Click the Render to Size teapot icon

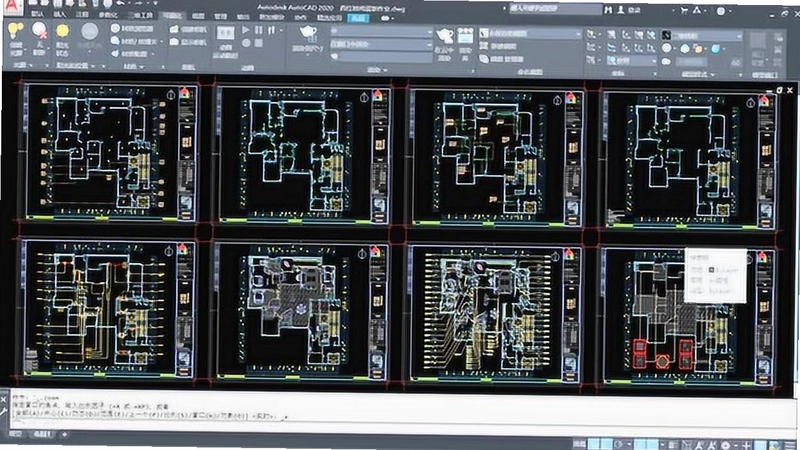(x=308, y=34)
